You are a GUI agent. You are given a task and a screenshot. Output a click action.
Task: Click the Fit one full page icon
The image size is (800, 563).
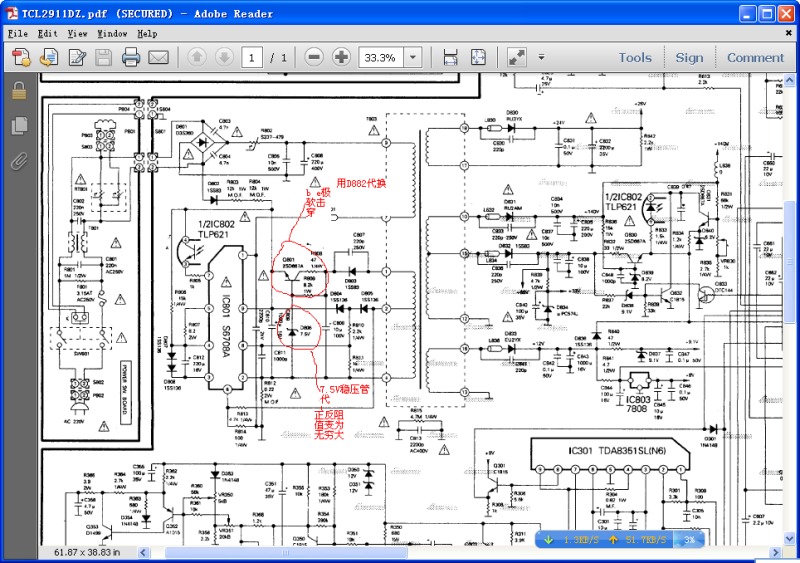[x=478, y=57]
